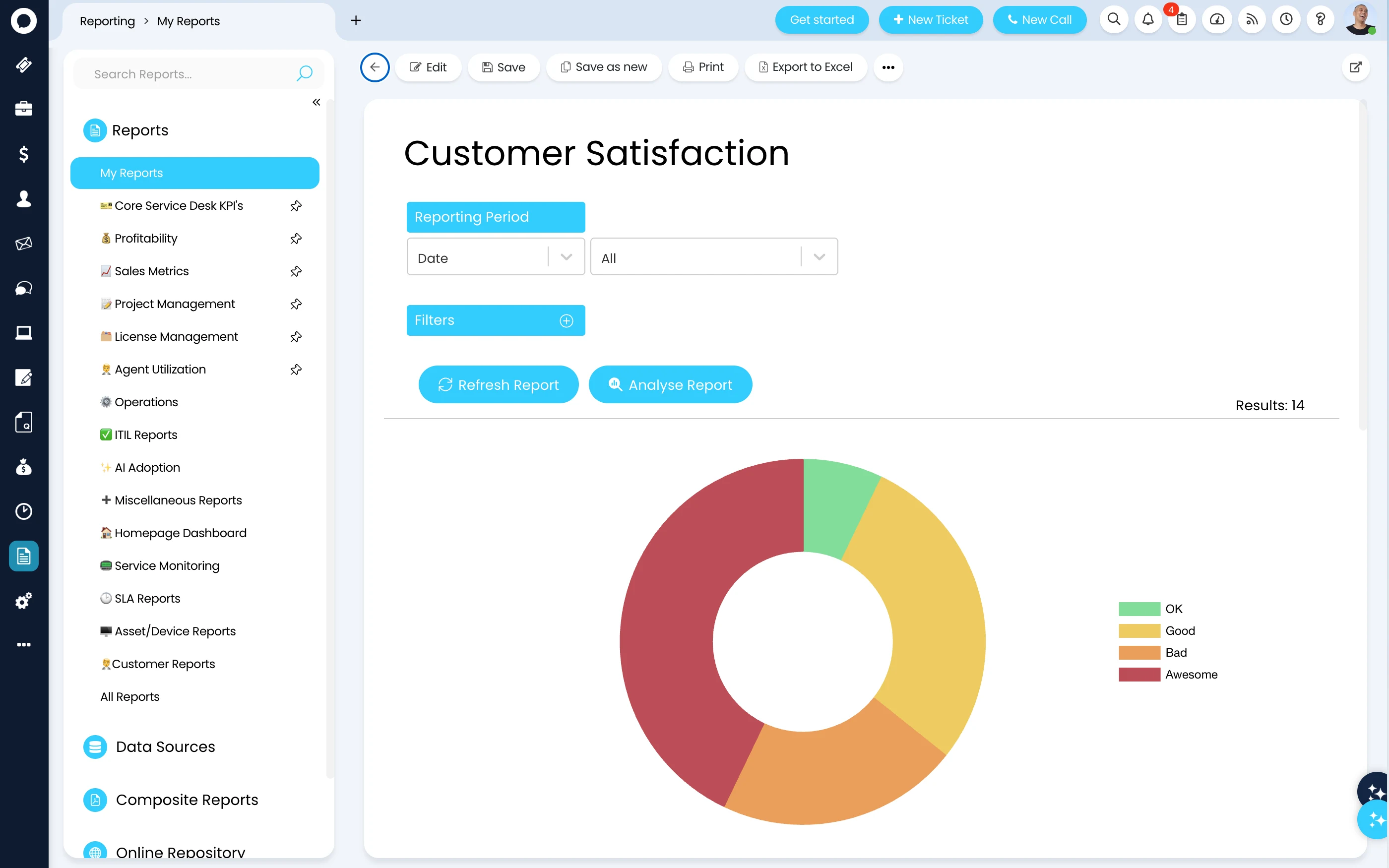Click the Good yellow legend swatch
The image size is (1389, 868).
[1139, 631]
